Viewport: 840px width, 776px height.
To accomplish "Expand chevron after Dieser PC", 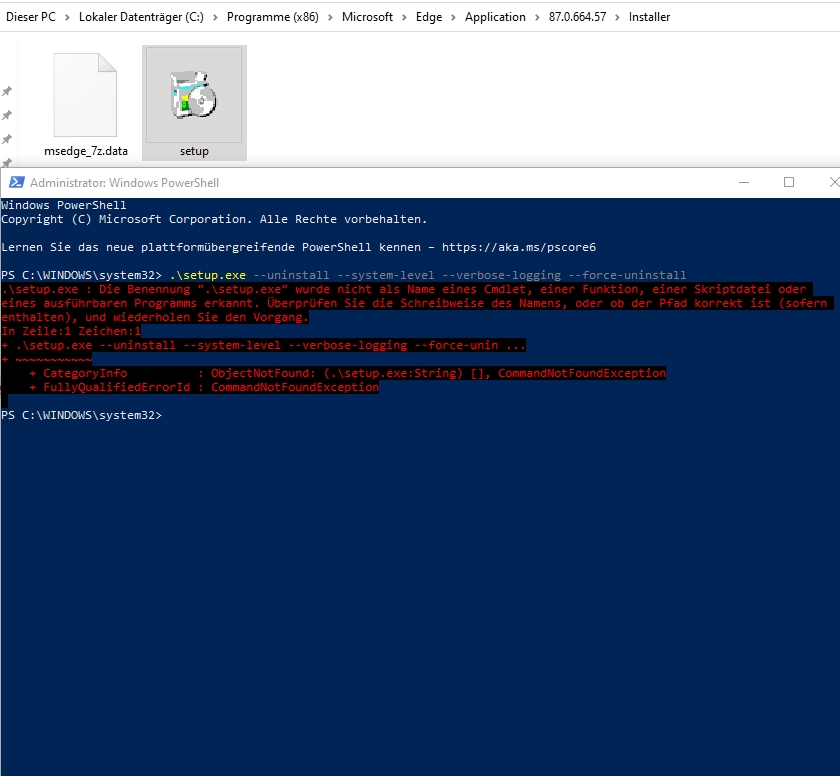I will [x=68, y=18].
